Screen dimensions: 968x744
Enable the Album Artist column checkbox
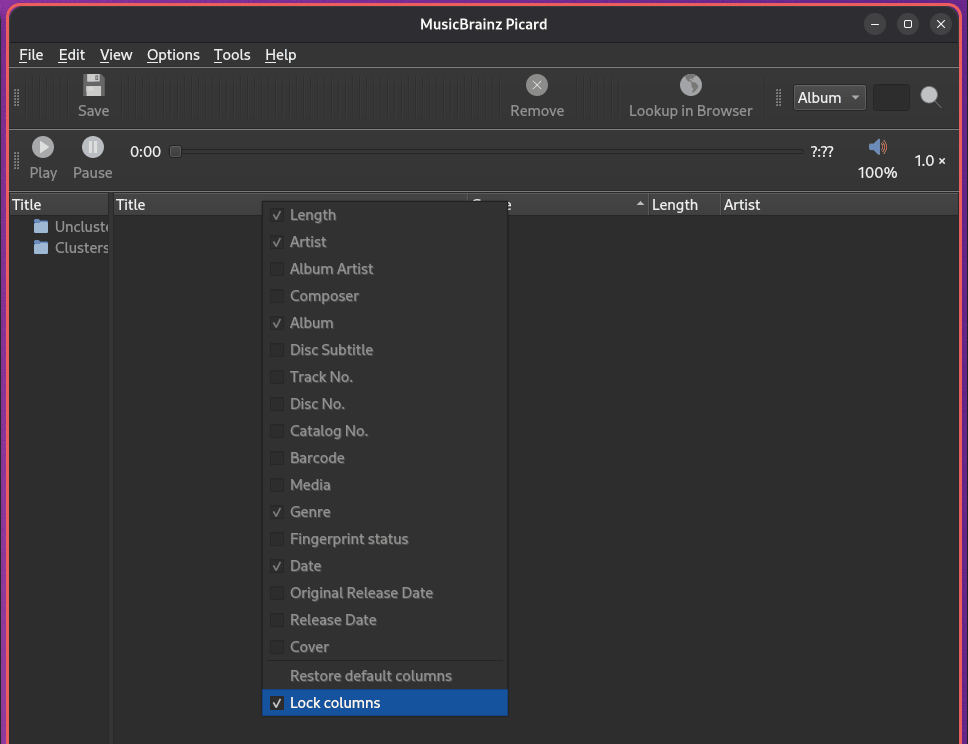click(277, 269)
